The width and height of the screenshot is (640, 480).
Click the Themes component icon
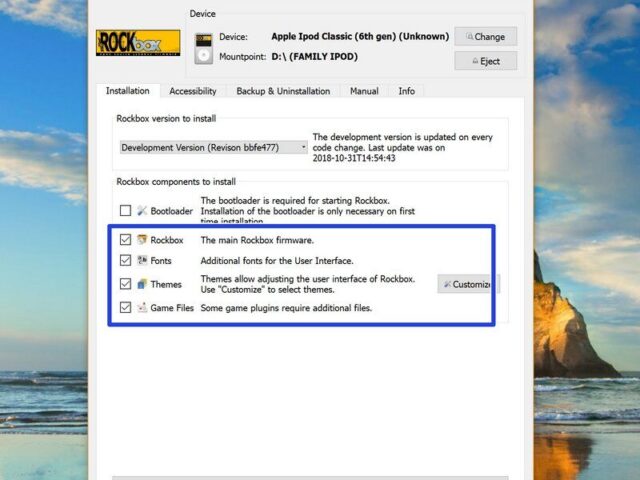click(x=142, y=284)
